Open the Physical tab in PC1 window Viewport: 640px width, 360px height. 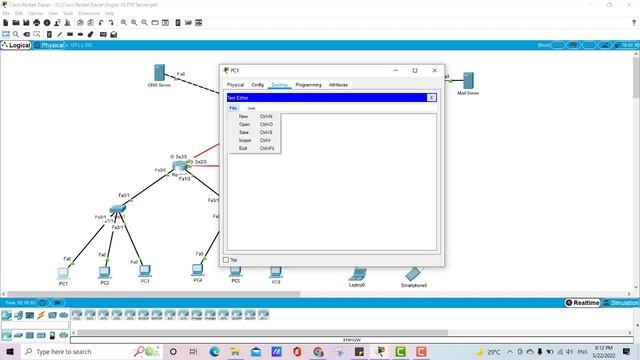pos(235,85)
